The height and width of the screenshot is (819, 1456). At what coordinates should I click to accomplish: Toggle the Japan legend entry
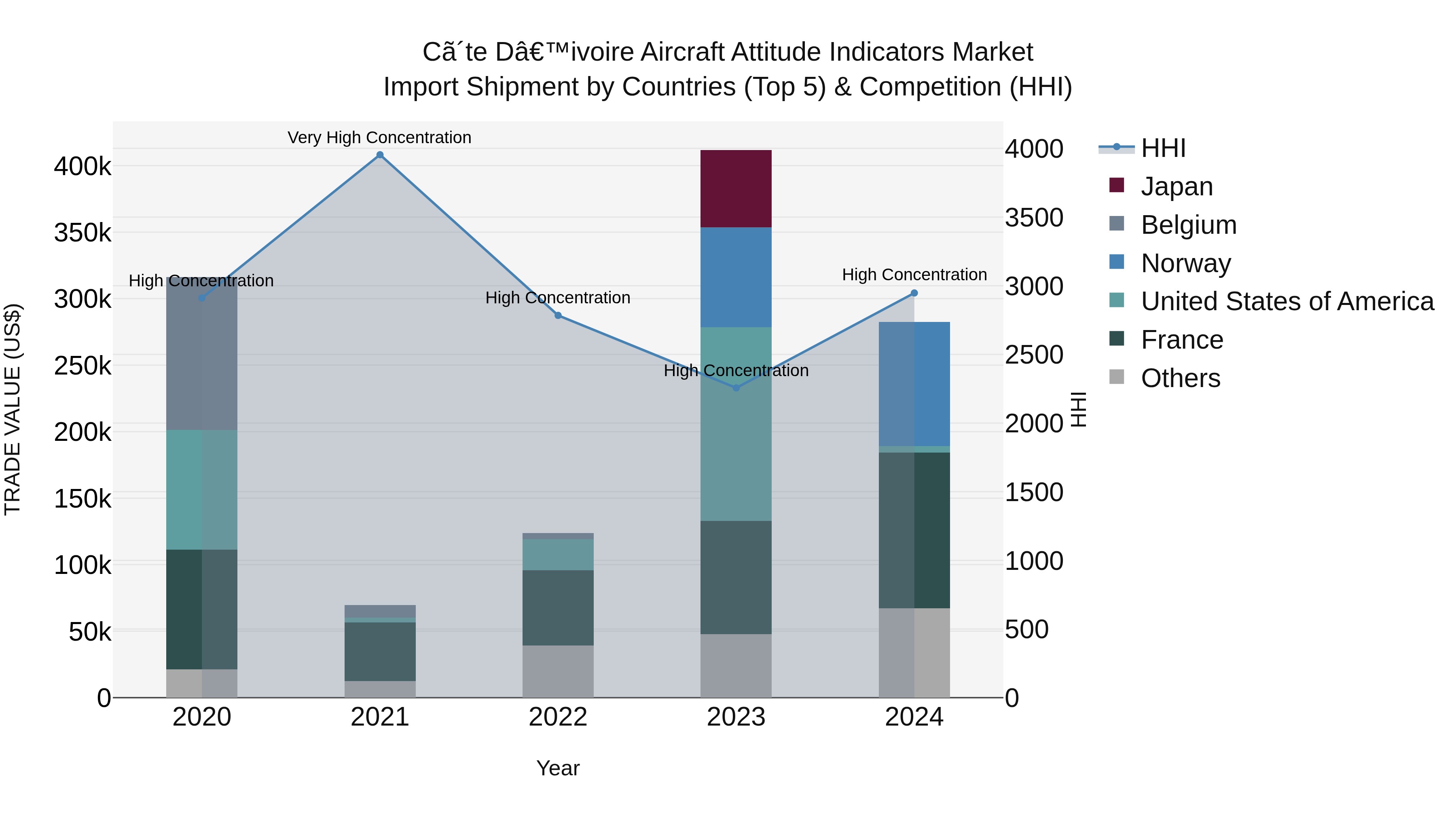click(x=1161, y=186)
